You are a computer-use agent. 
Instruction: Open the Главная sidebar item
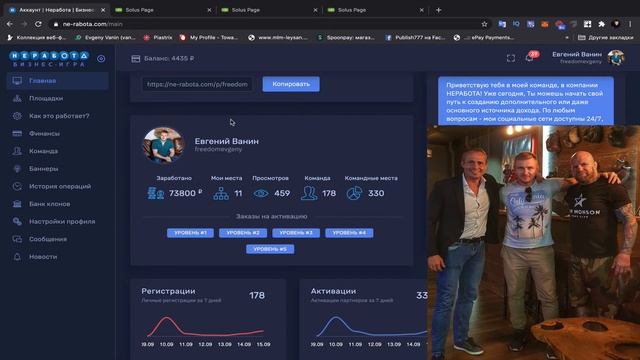[x=58, y=81]
